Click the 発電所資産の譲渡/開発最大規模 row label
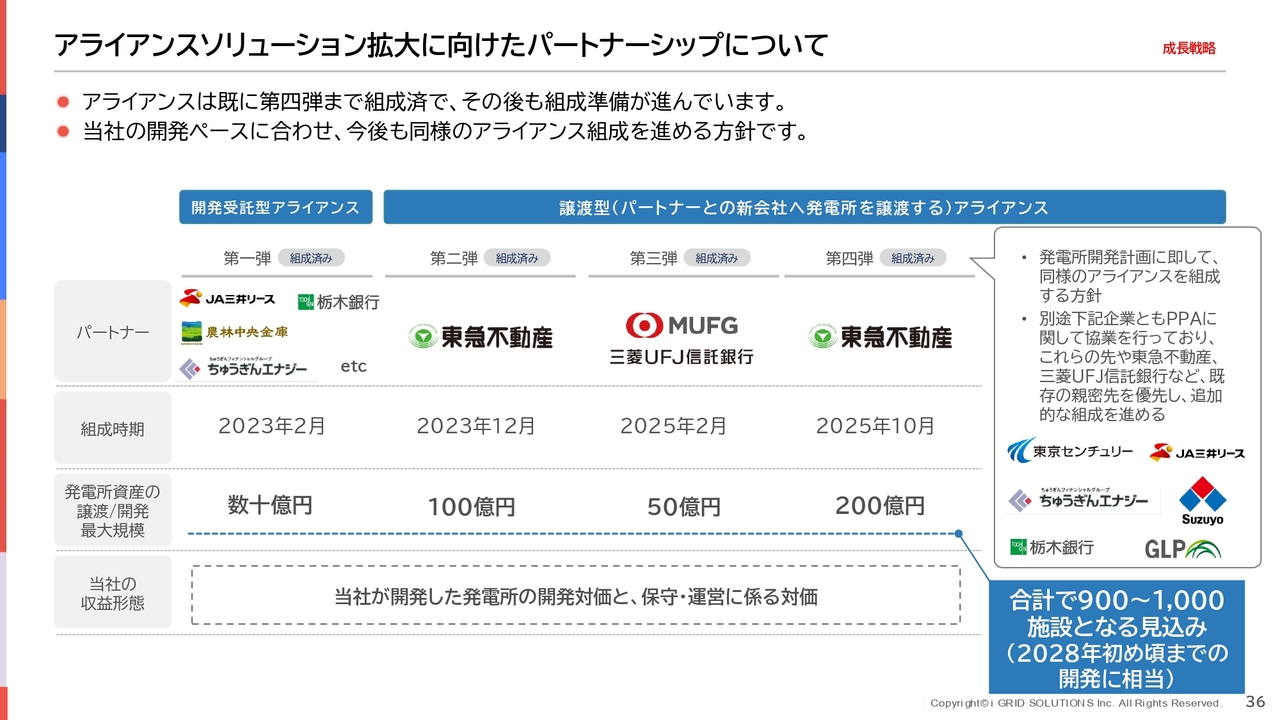 [x=113, y=511]
